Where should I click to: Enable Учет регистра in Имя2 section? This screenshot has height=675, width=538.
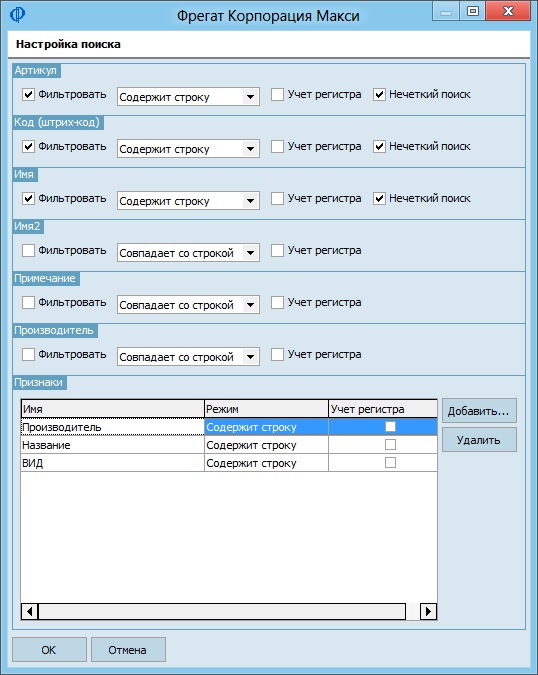pos(278,251)
